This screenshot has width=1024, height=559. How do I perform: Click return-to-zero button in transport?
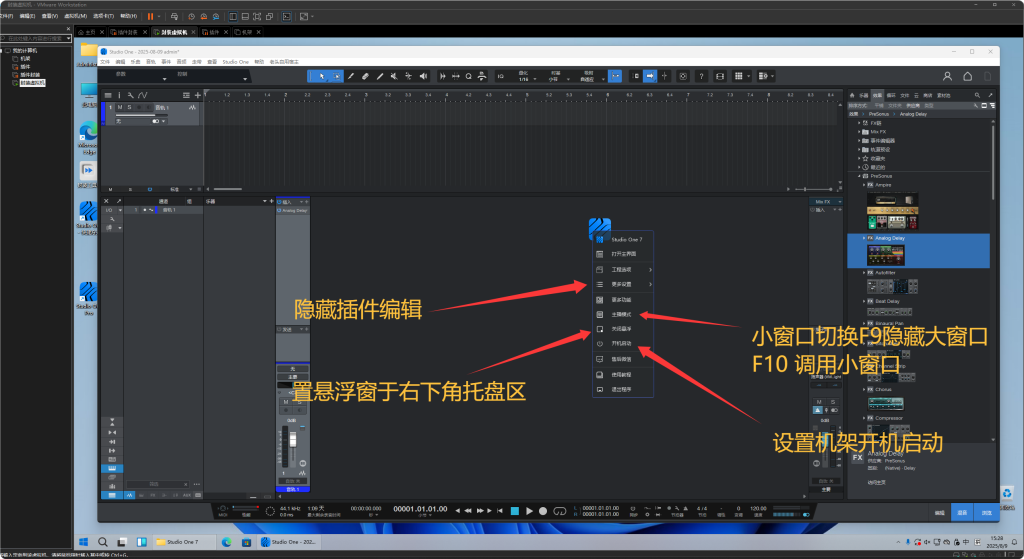click(500, 511)
